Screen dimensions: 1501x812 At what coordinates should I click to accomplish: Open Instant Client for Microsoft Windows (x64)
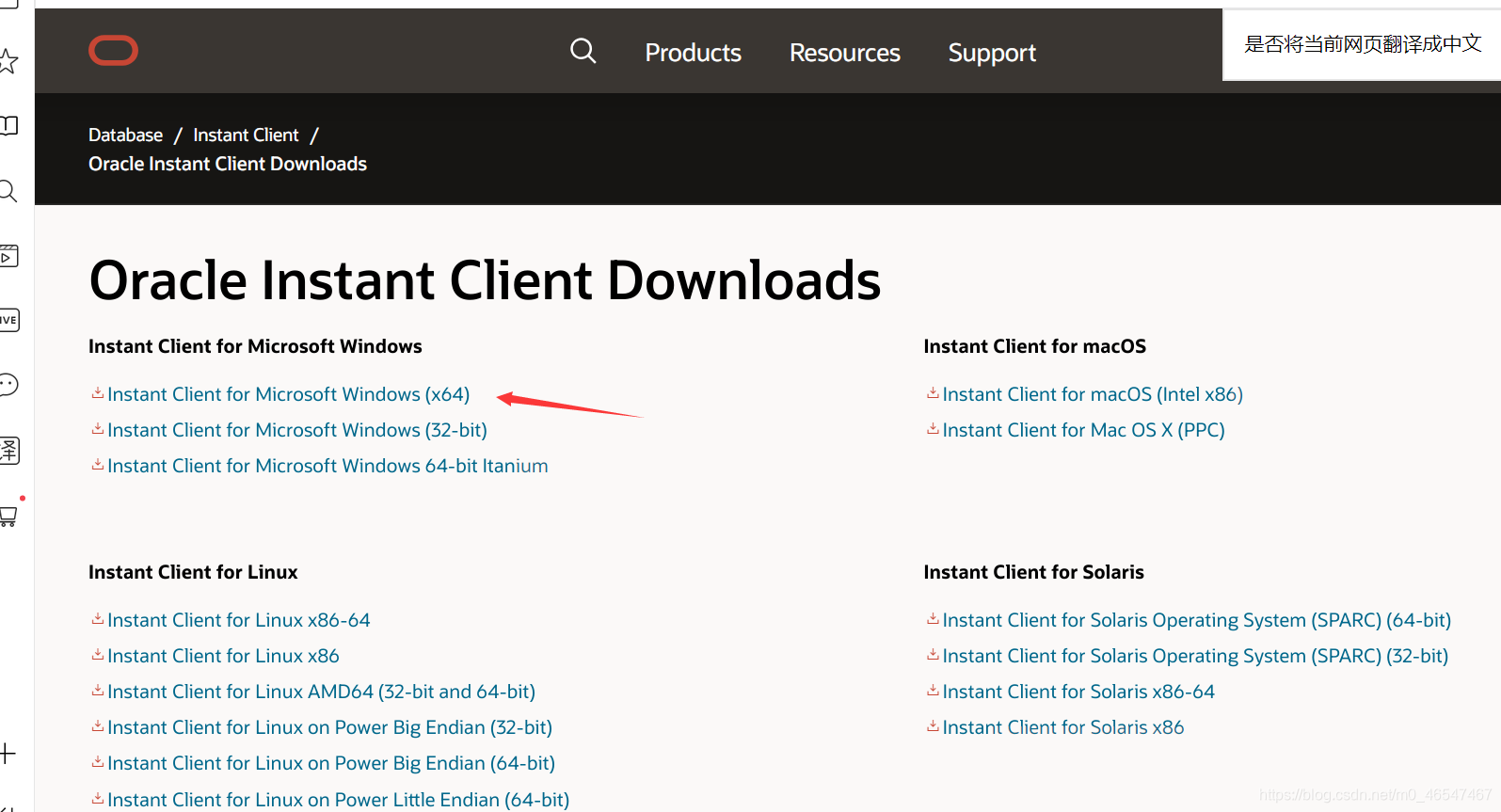tap(288, 394)
